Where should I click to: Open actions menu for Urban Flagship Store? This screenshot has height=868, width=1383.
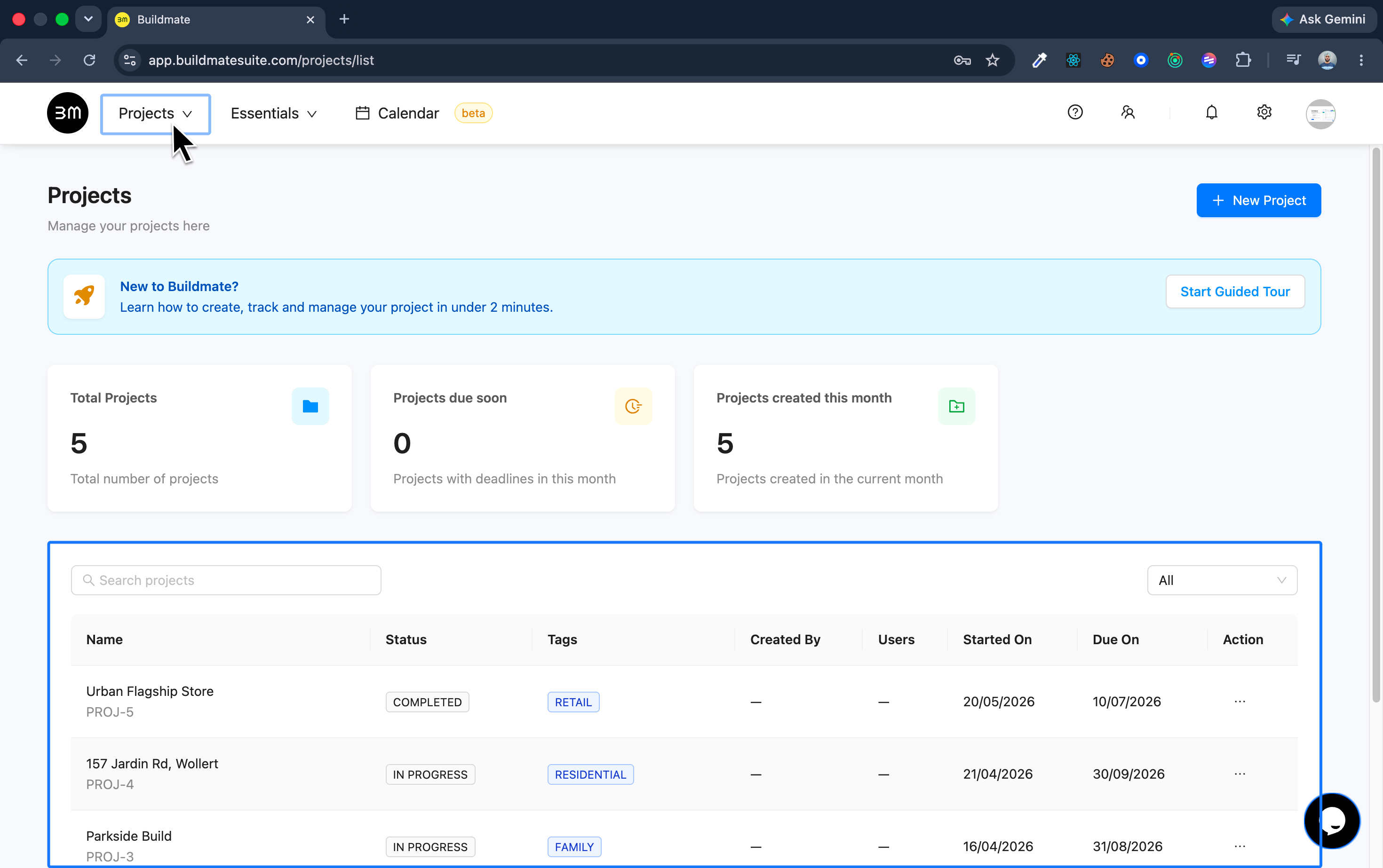1240,702
